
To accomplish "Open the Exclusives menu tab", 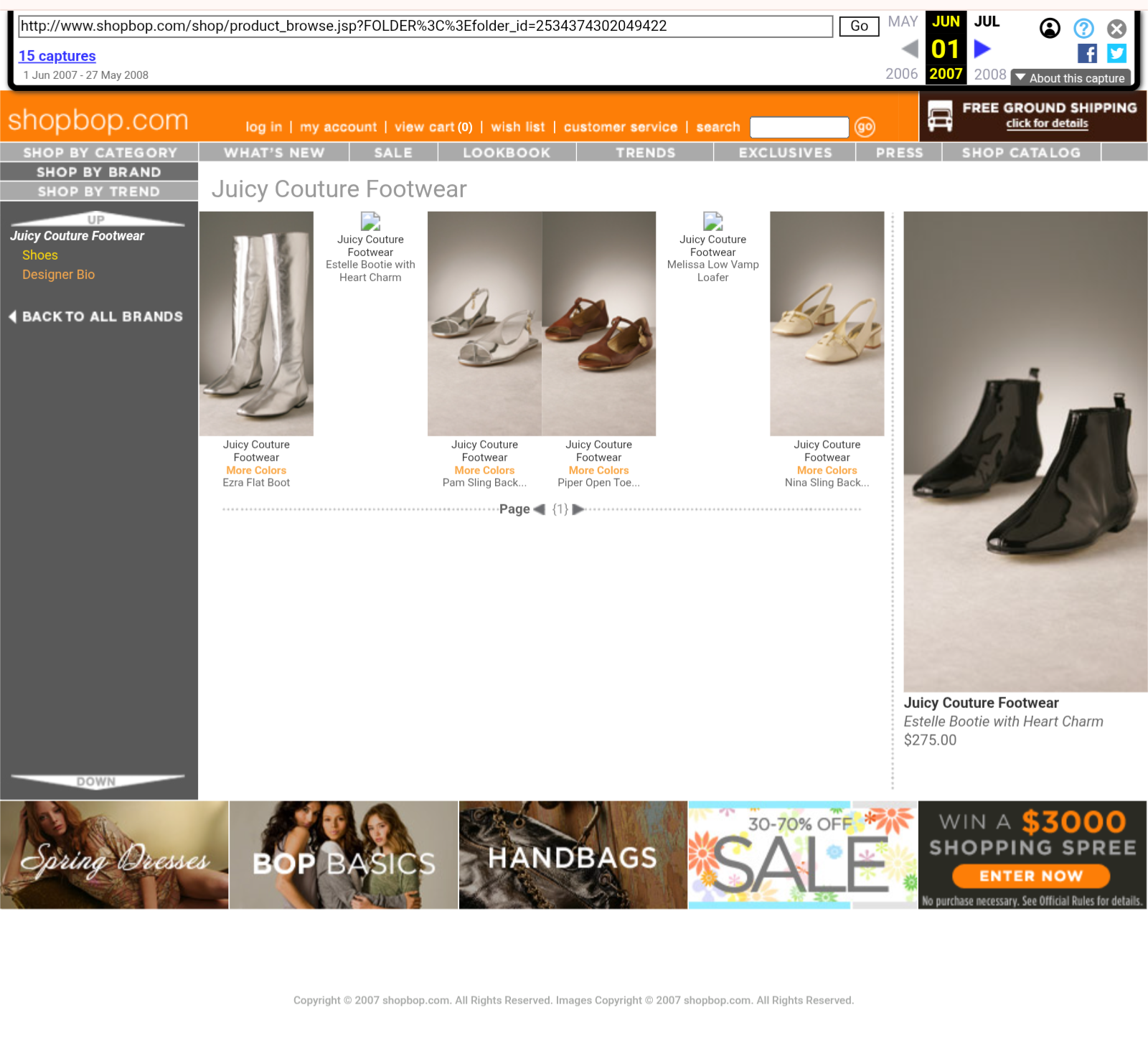I will coord(785,152).
